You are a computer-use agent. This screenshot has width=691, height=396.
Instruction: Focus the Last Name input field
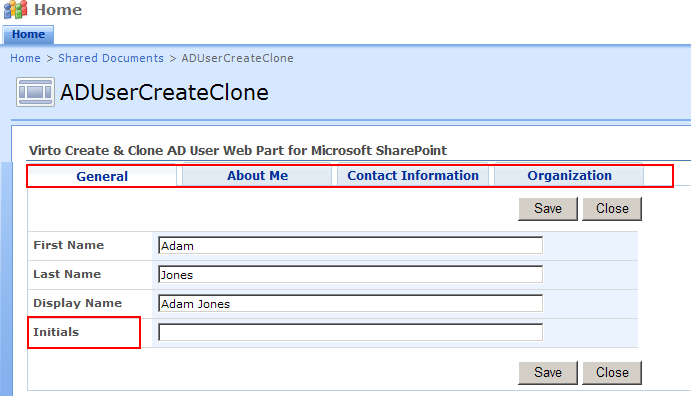(350, 274)
